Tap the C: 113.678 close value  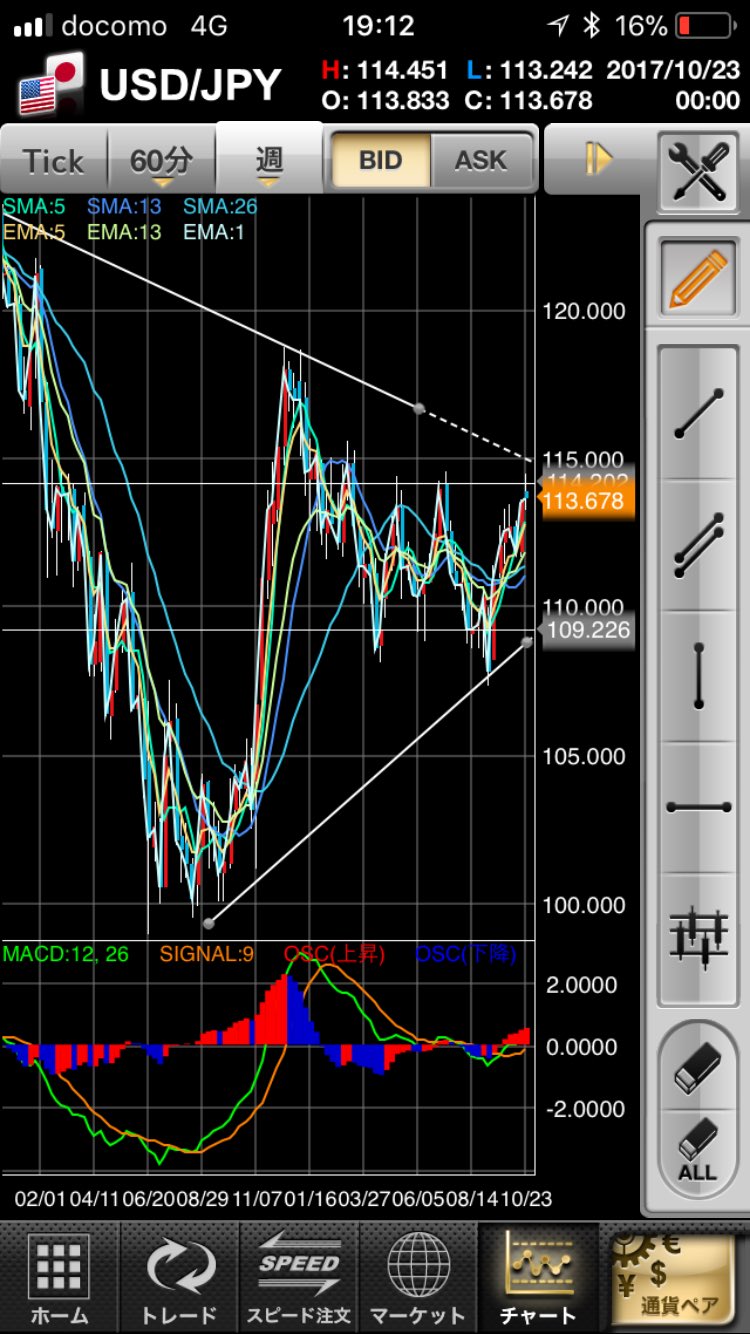pyautogui.click(x=530, y=100)
